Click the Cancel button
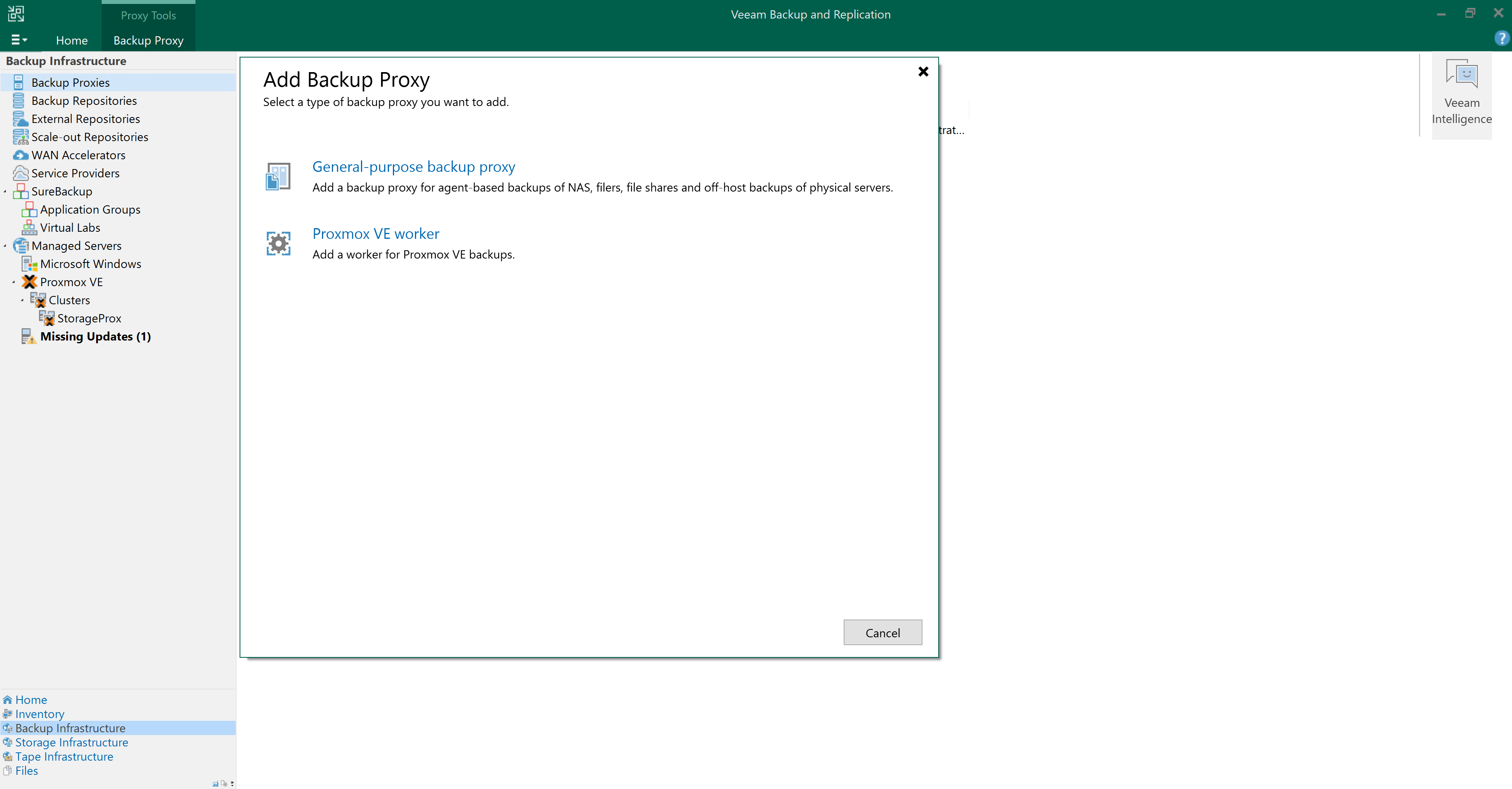Screen dimensions: 1512x789 tap(882, 632)
